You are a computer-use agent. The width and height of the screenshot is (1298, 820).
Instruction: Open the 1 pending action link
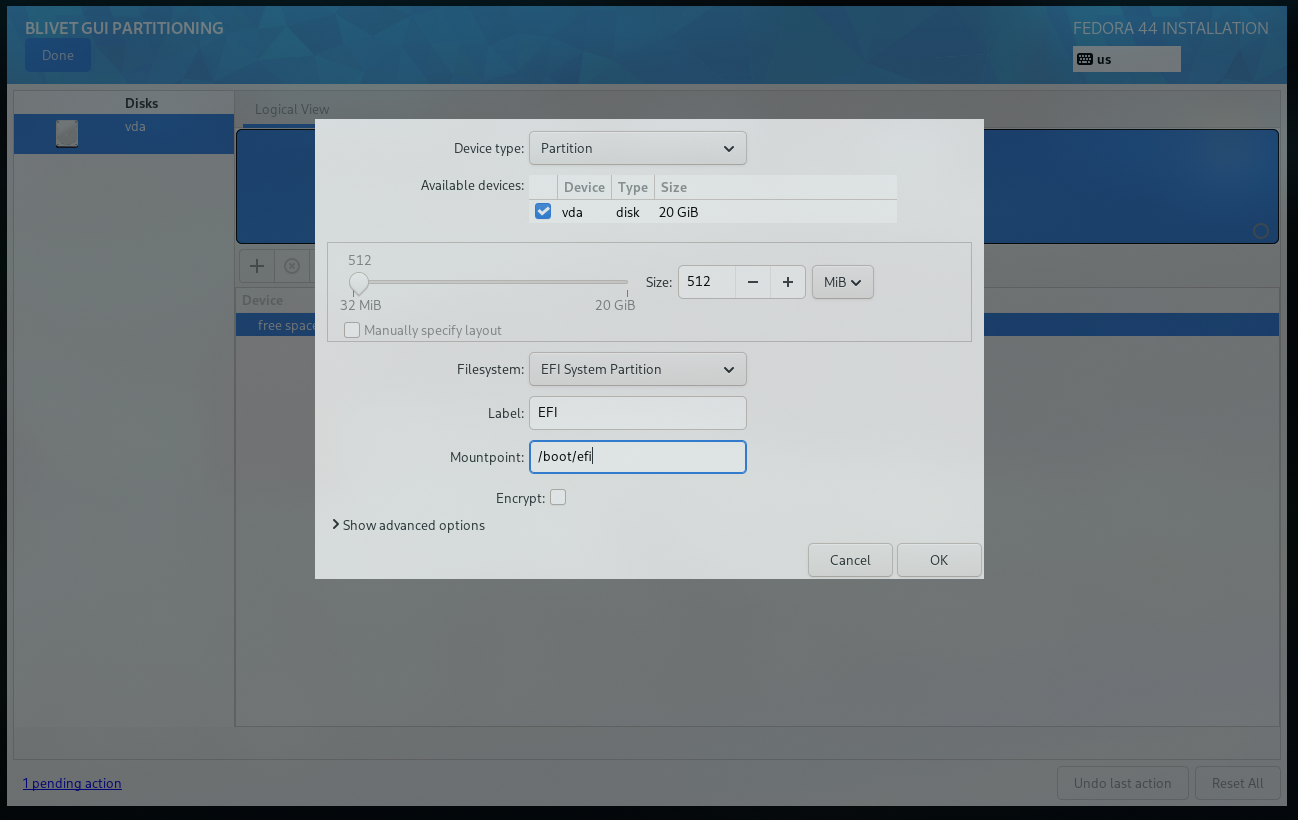72,783
